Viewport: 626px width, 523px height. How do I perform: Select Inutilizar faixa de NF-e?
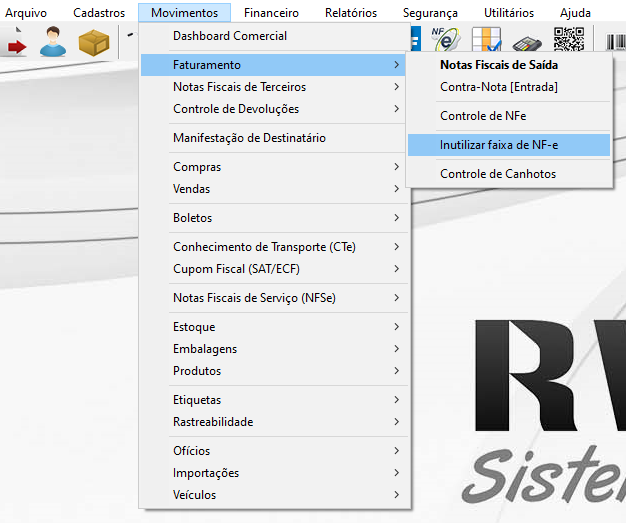pos(509,145)
